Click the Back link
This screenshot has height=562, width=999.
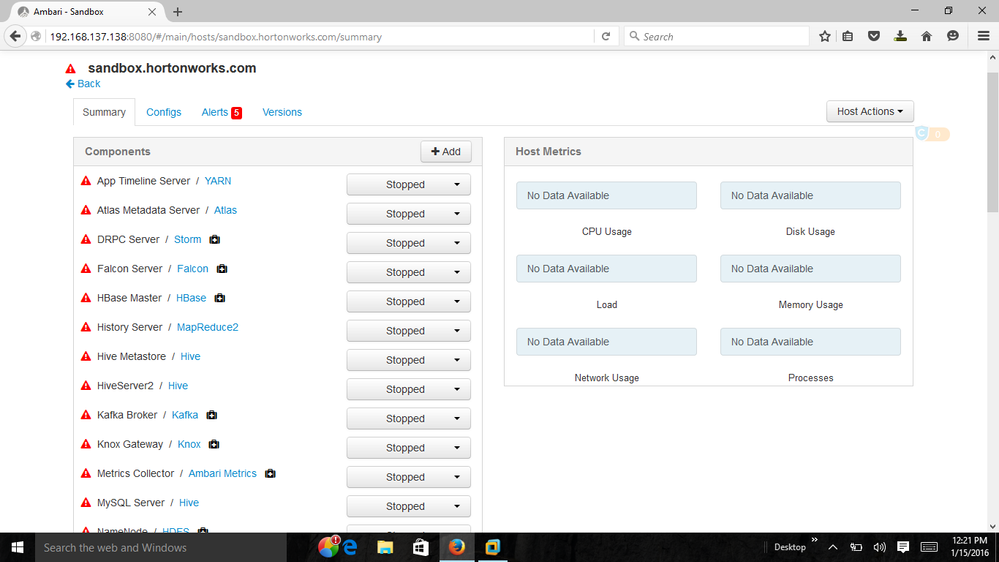[83, 83]
